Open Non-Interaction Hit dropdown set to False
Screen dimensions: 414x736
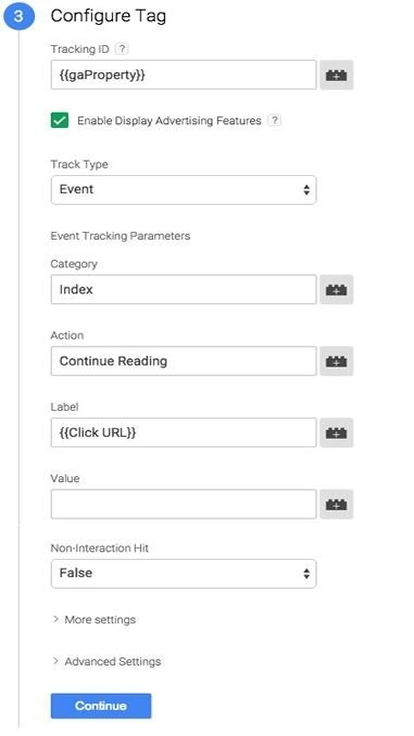point(184,573)
